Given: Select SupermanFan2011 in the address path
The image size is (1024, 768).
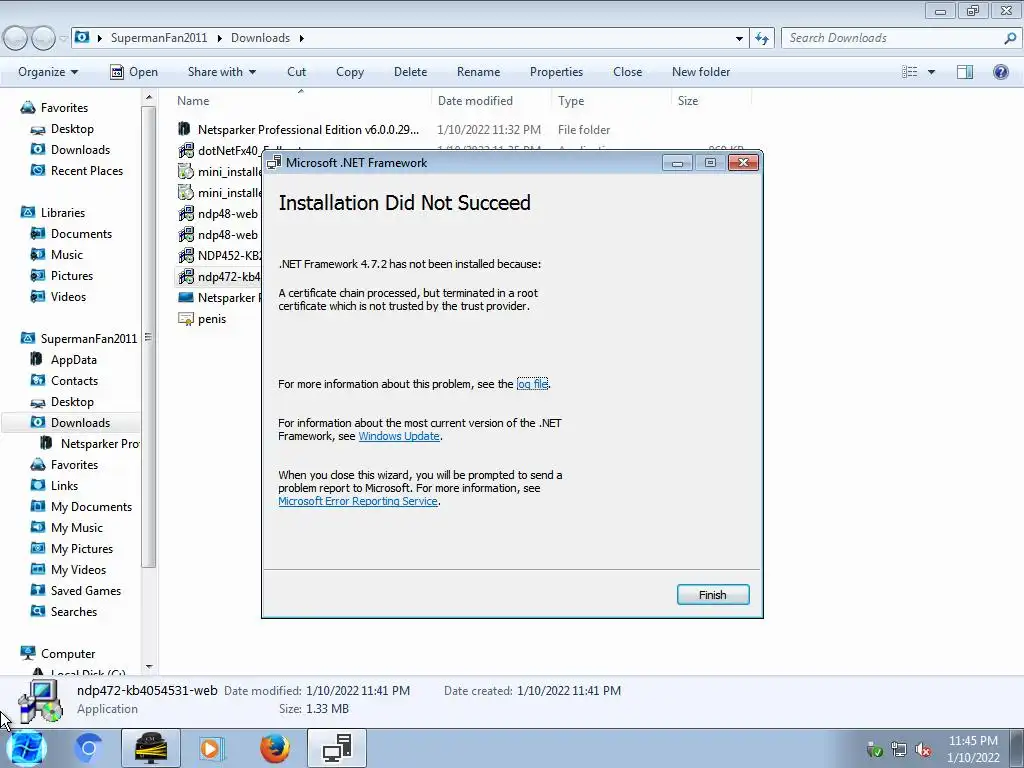Looking at the screenshot, I should coord(159,38).
